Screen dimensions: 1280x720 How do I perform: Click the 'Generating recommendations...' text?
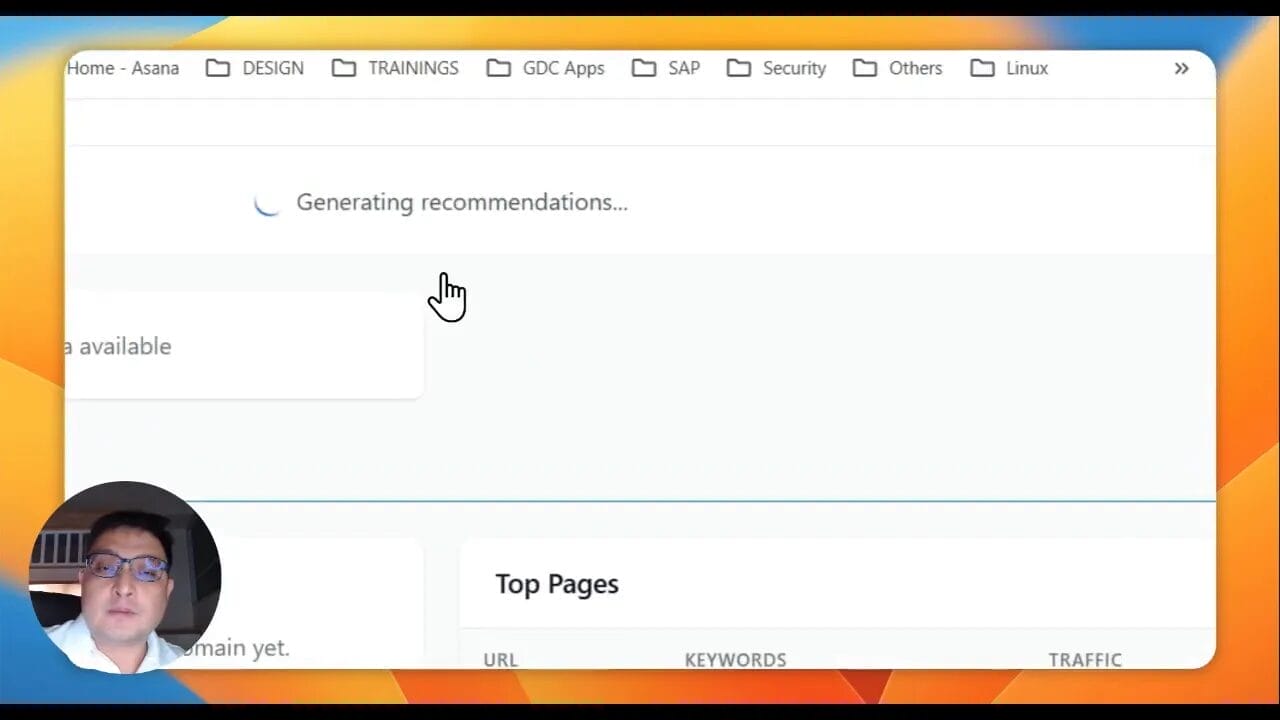coord(461,202)
